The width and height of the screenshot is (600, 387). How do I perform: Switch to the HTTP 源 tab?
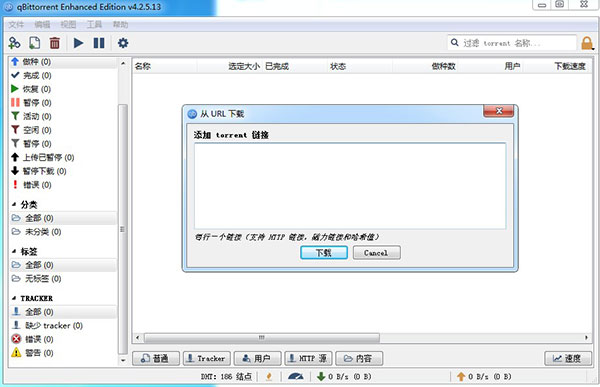click(x=308, y=358)
